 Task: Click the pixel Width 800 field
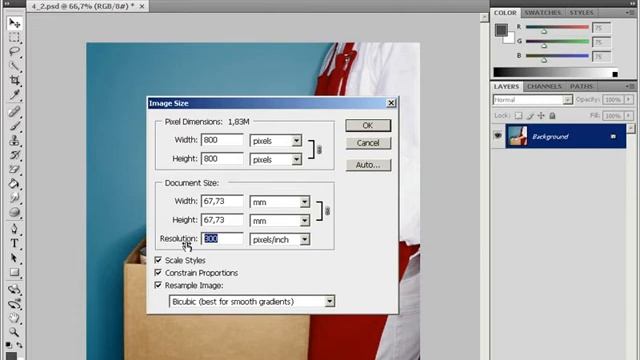222,140
